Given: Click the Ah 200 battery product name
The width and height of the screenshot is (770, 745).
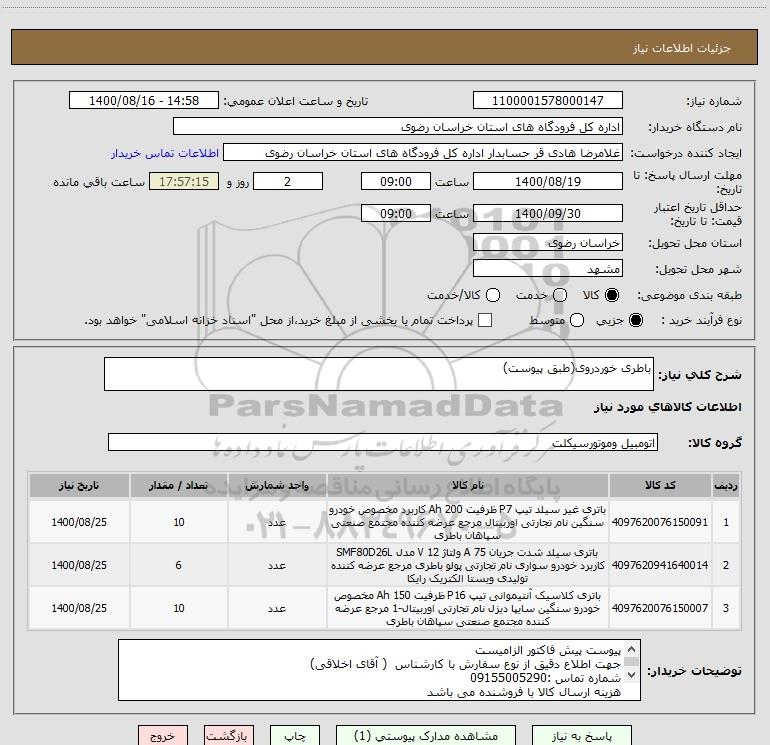Looking at the screenshot, I should (468, 522).
